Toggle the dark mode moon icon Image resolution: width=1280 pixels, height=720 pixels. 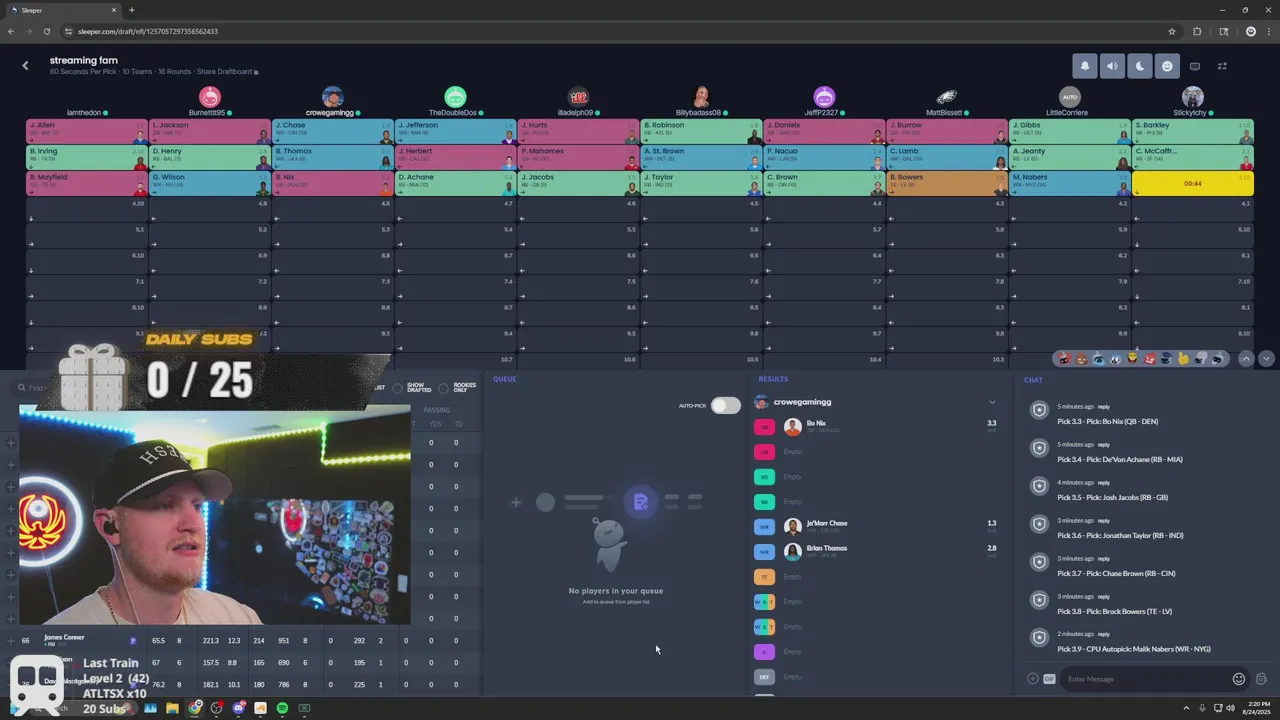click(1140, 66)
